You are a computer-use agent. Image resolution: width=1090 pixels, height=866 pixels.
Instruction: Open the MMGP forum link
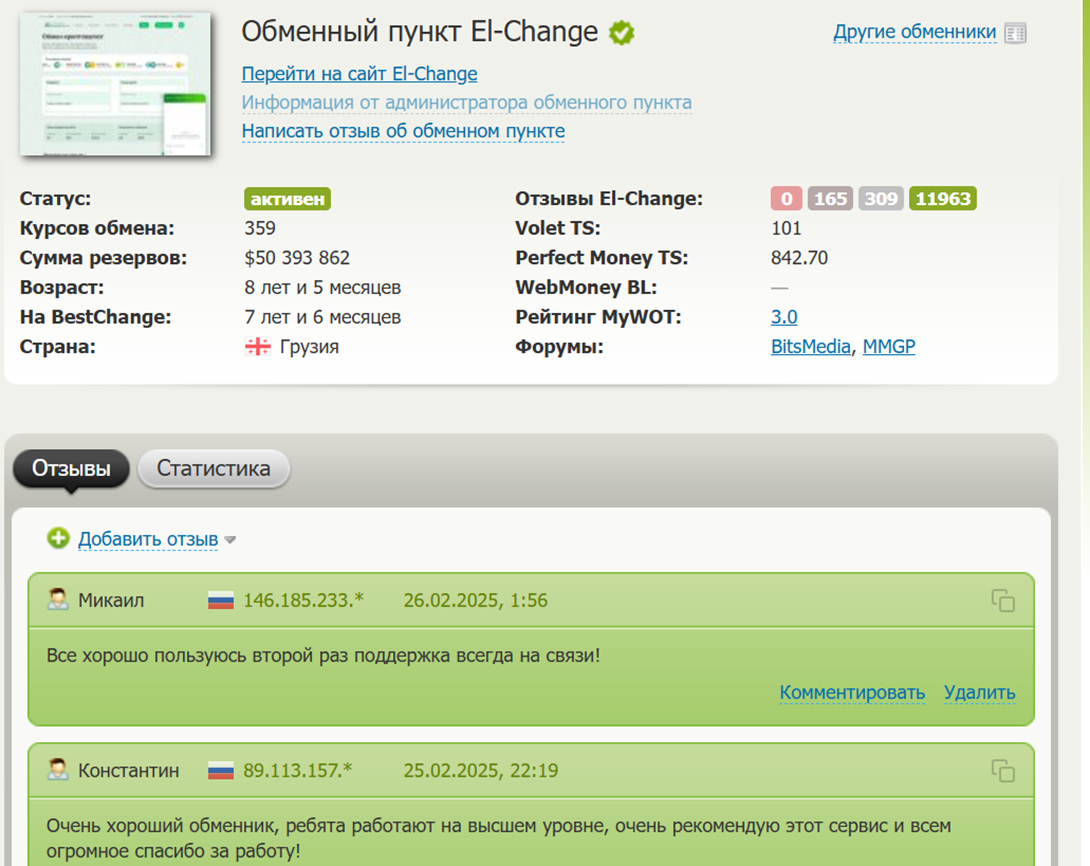(889, 346)
